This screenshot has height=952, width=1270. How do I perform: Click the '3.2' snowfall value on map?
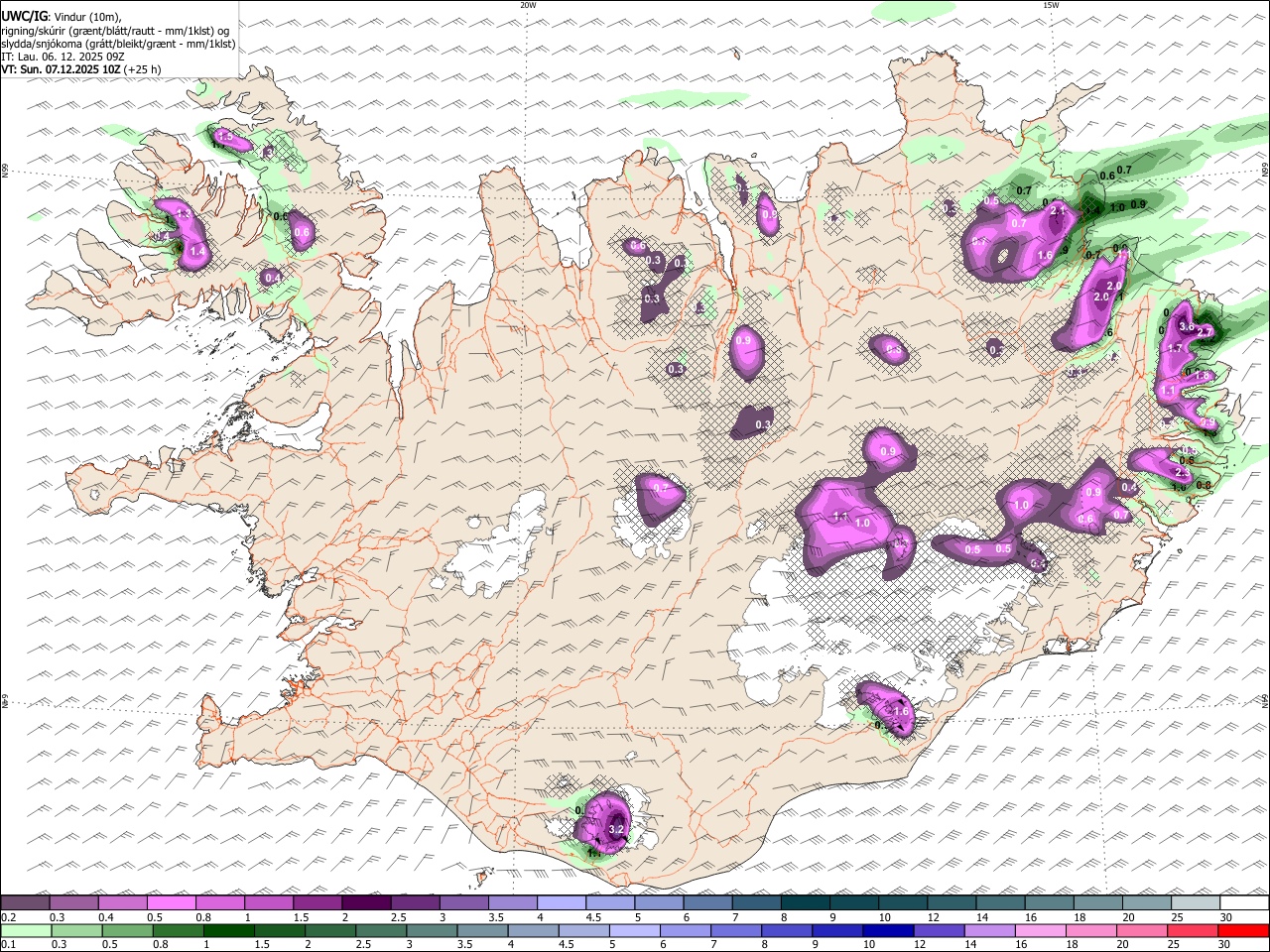615,829
